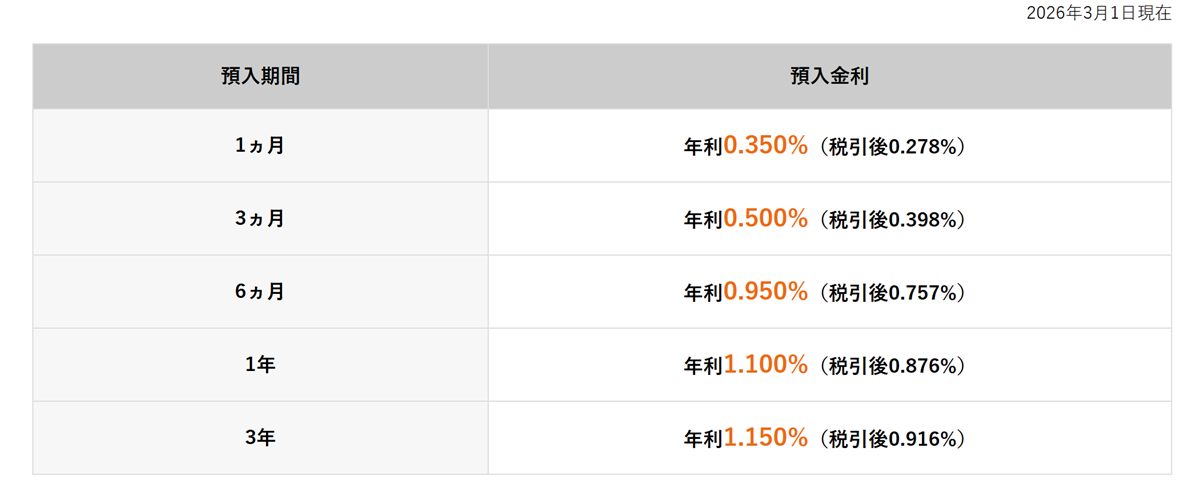Click the 預入期間 column header

click(x=260, y=76)
